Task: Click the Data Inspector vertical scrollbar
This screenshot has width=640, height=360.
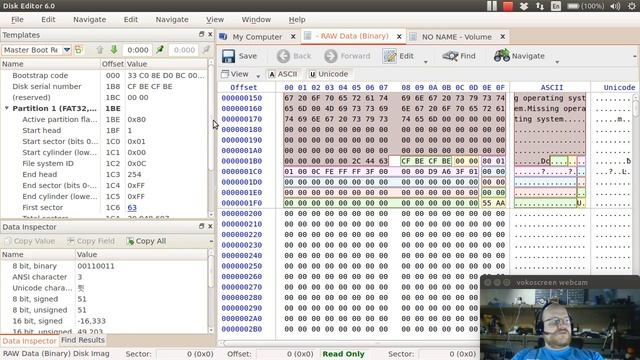Action: tap(211, 292)
